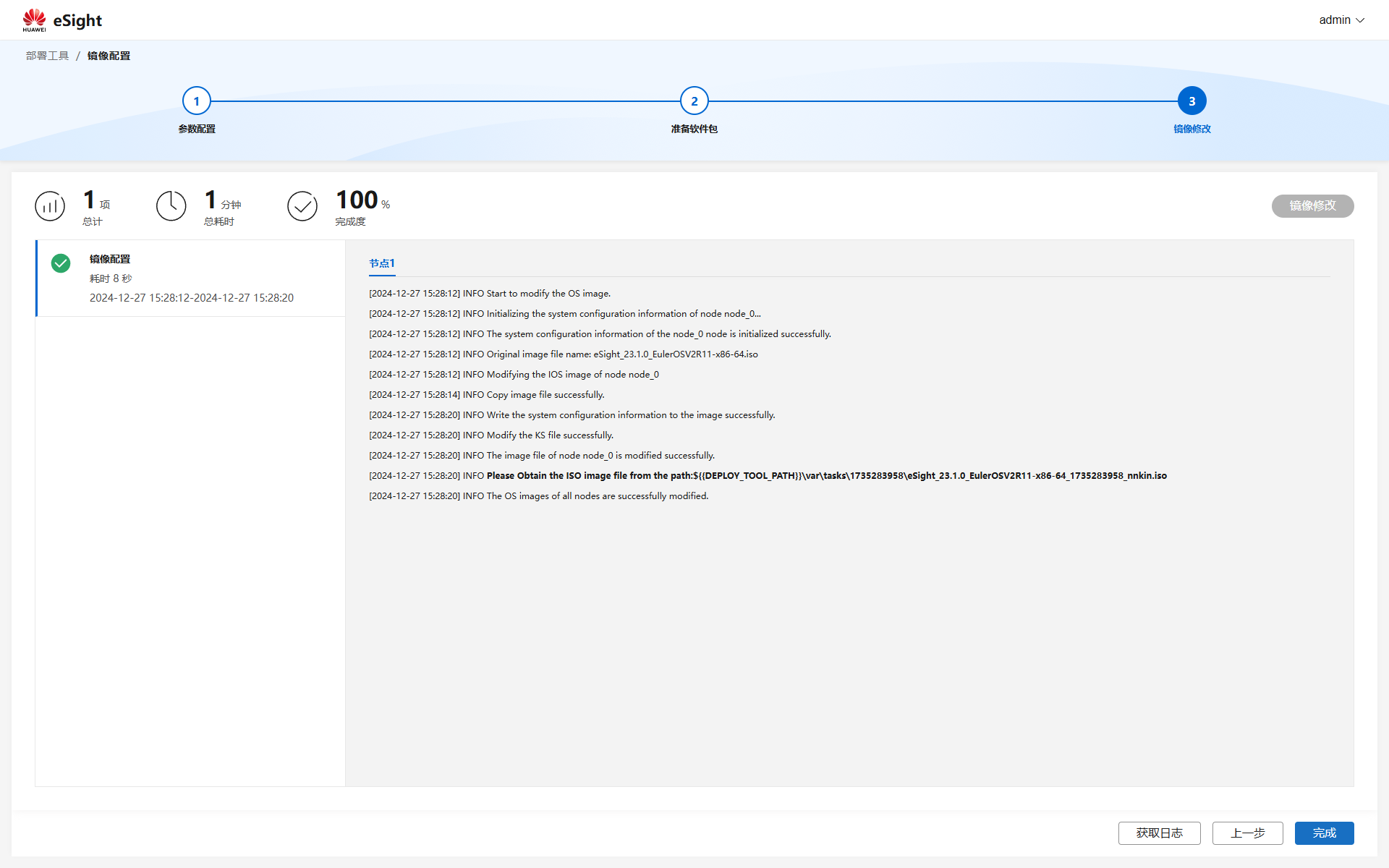Click 镜像配置 breadcrumb item
1389x868 pixels.
109,56
